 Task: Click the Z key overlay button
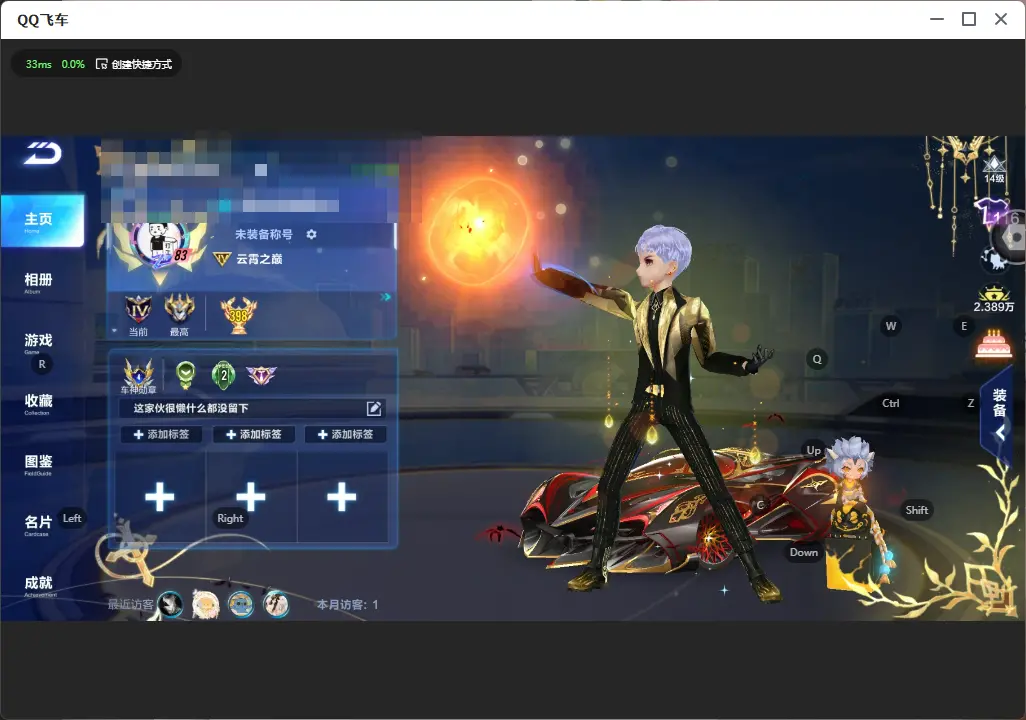click(971, 403)
